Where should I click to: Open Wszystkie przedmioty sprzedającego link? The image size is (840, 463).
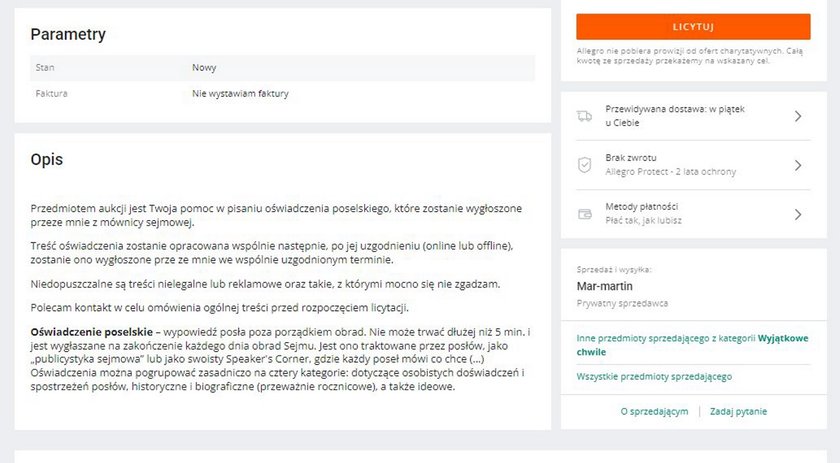tap(654, 376)
